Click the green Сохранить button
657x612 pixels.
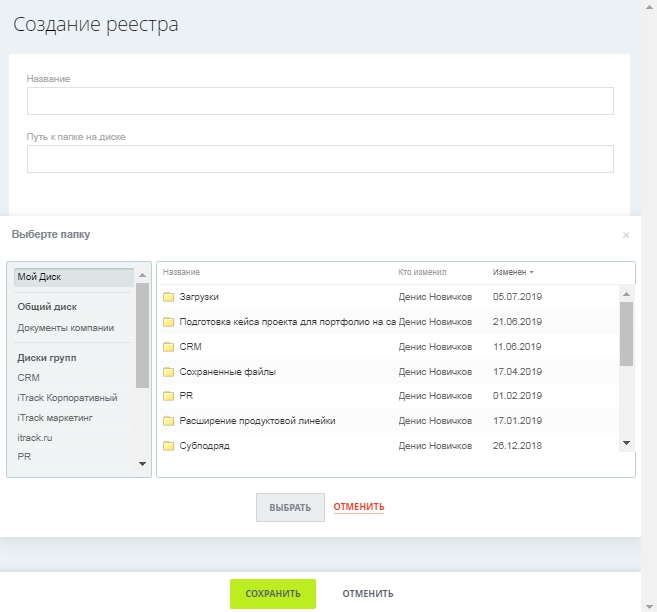272,593
